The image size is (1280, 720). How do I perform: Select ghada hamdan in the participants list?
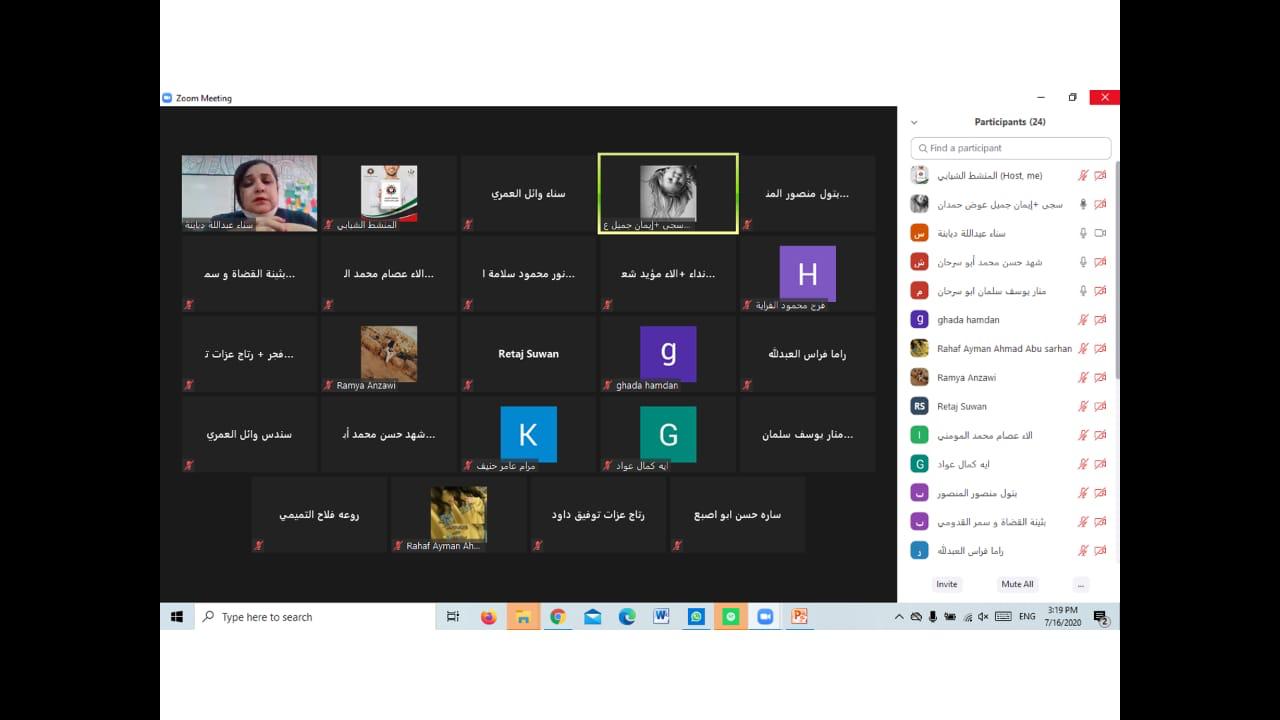pyautogui.click(x=968, y=320)
